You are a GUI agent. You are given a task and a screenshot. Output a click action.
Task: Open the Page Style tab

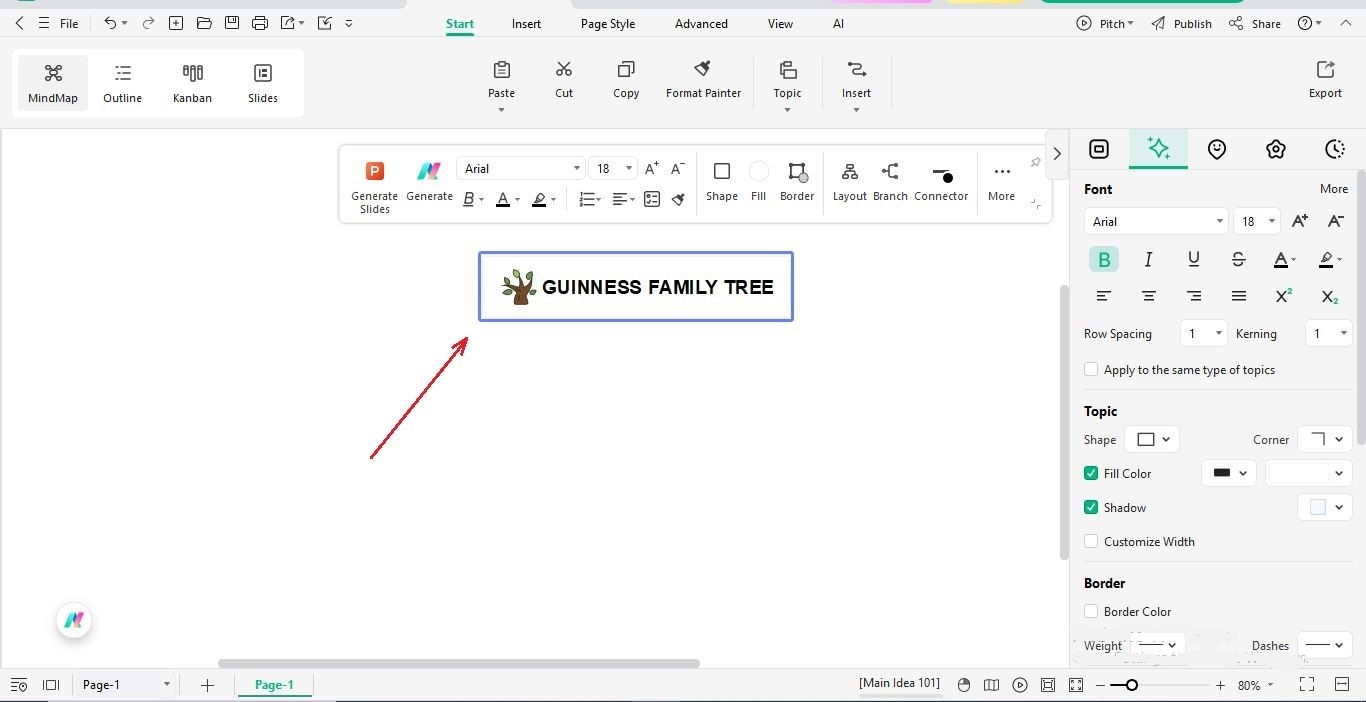pos(607,23)
